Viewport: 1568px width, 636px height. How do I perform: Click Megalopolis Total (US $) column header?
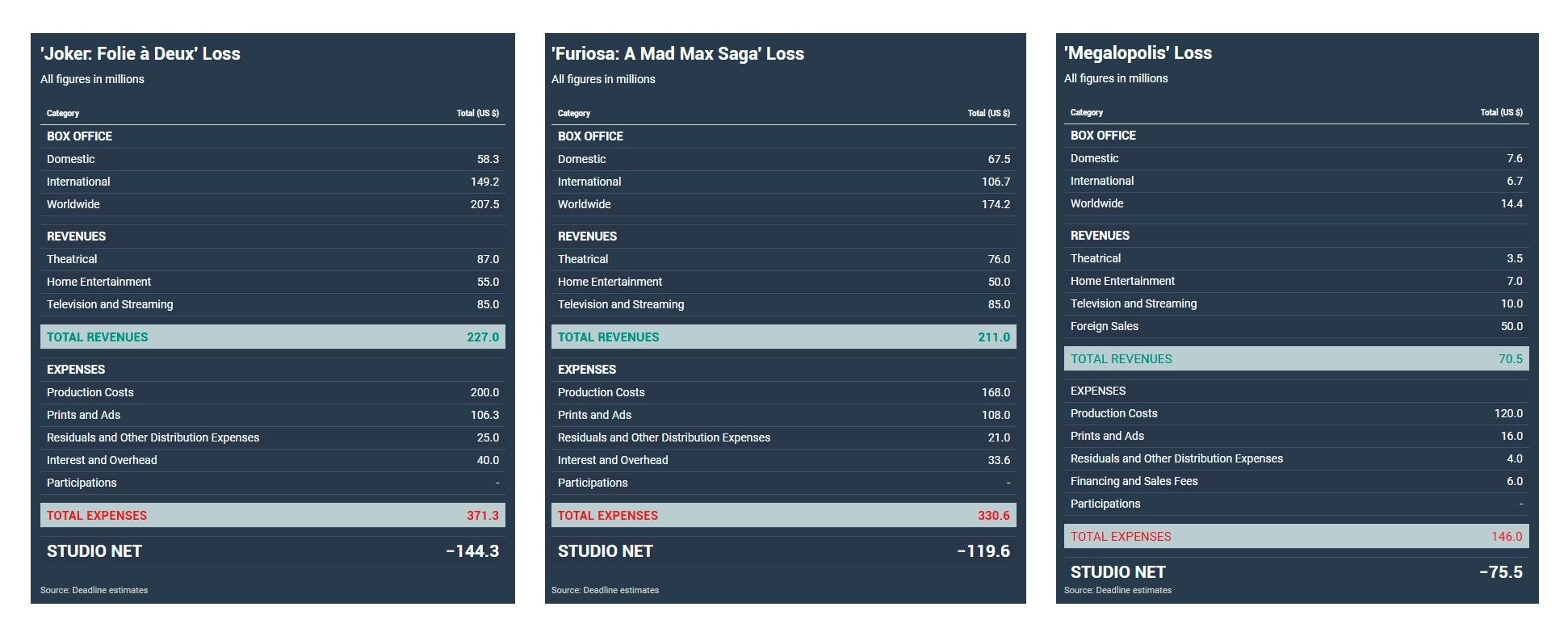point(1502,112)
